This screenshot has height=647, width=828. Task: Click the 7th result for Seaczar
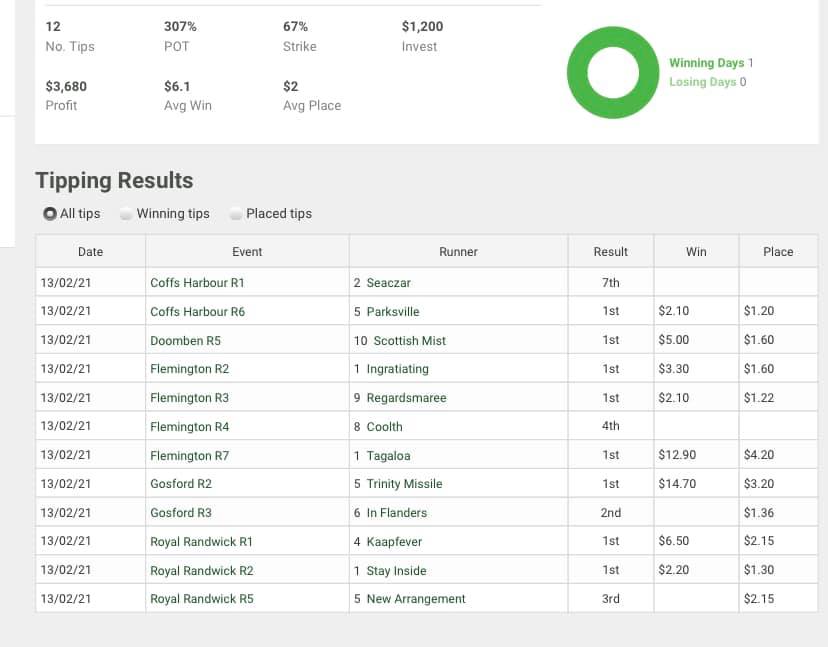click(611, 283)
